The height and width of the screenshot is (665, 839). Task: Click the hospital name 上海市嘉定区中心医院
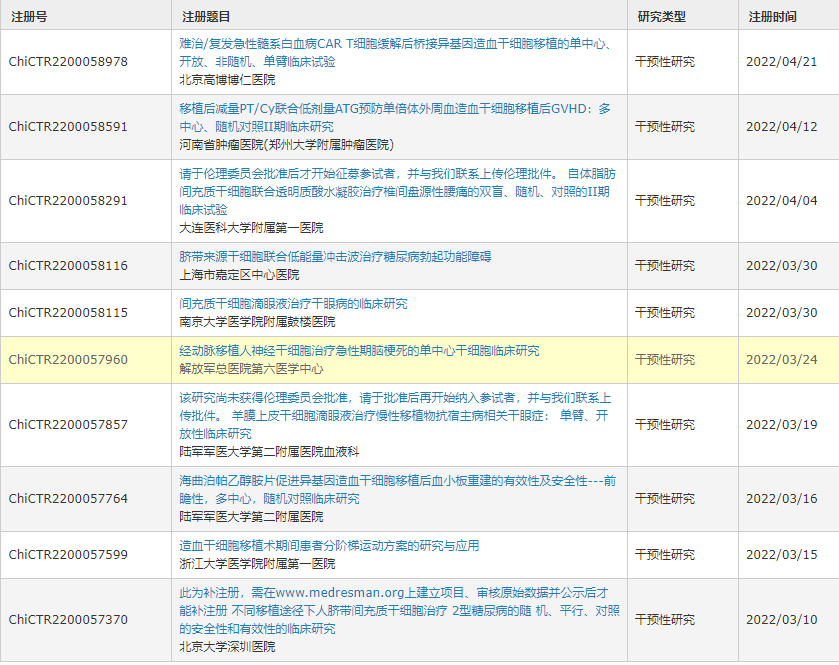pyautogui.click(x=239, y=274)
